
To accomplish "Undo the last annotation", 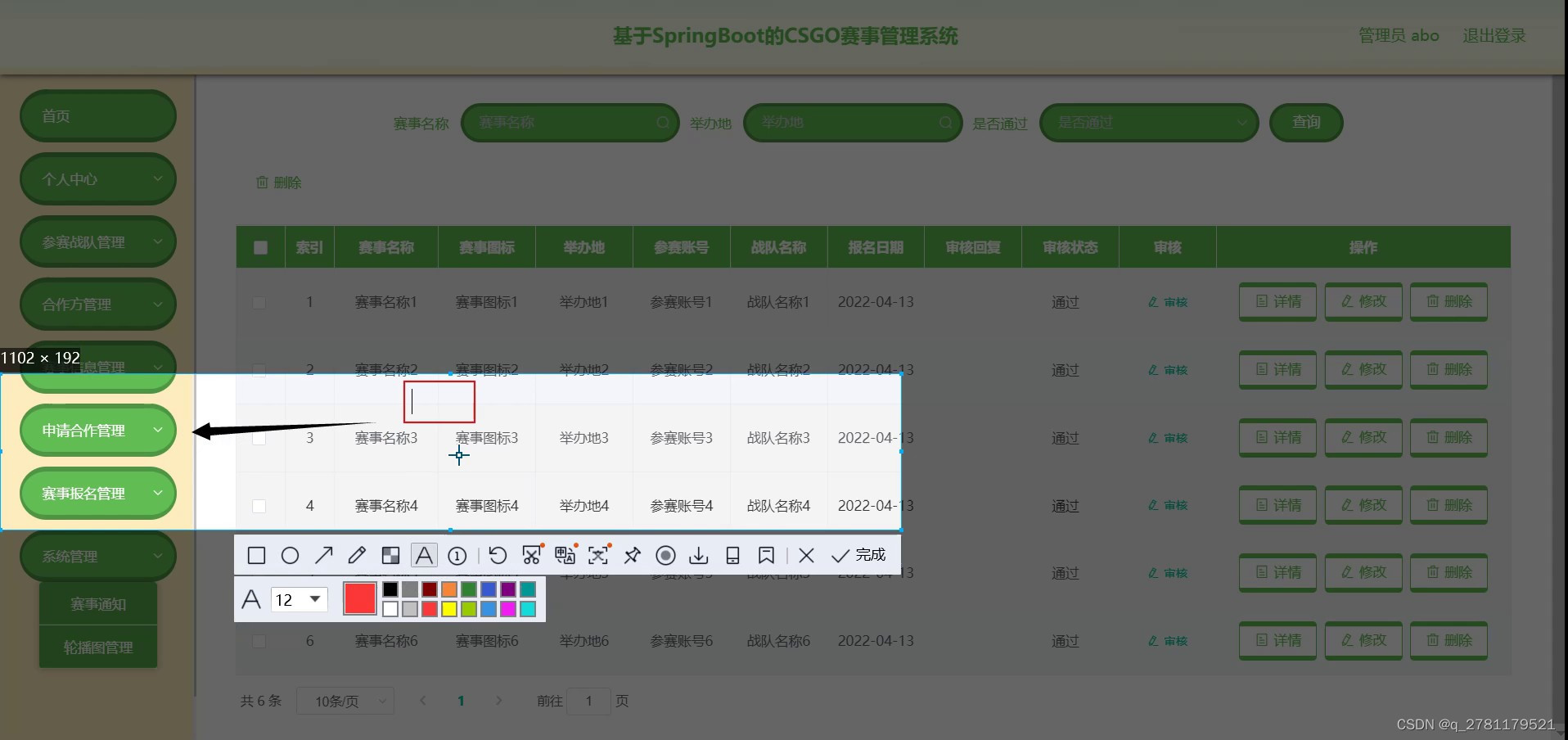I will click(x=498, y=556).
